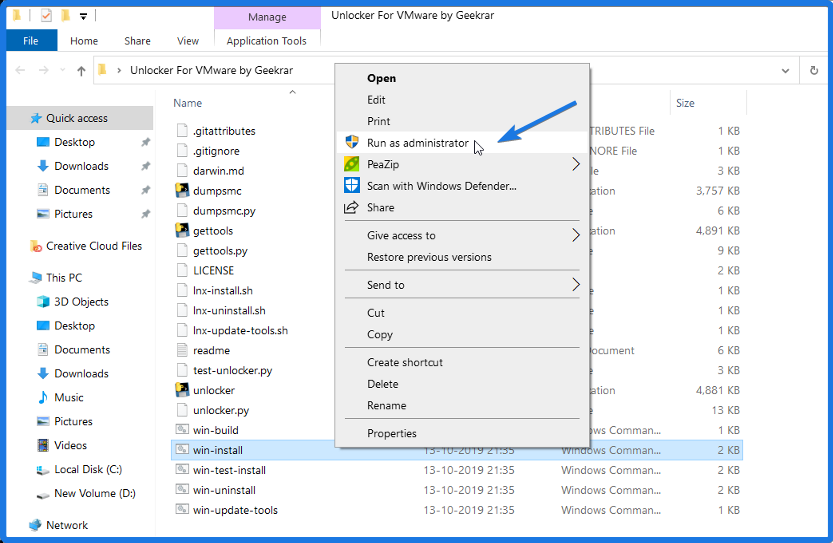Sort by the Name column header
The height and width of the screenshot is (543, 833).
(x=188, y=103)
